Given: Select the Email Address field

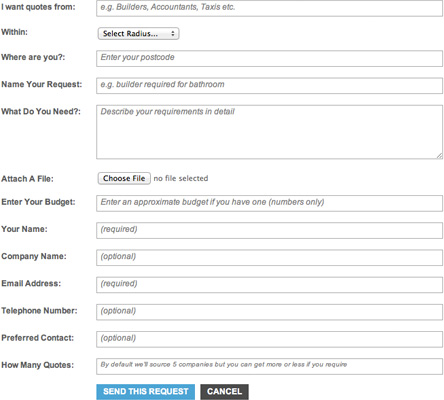Looking at the screenshot, I should tap(269, 285).
